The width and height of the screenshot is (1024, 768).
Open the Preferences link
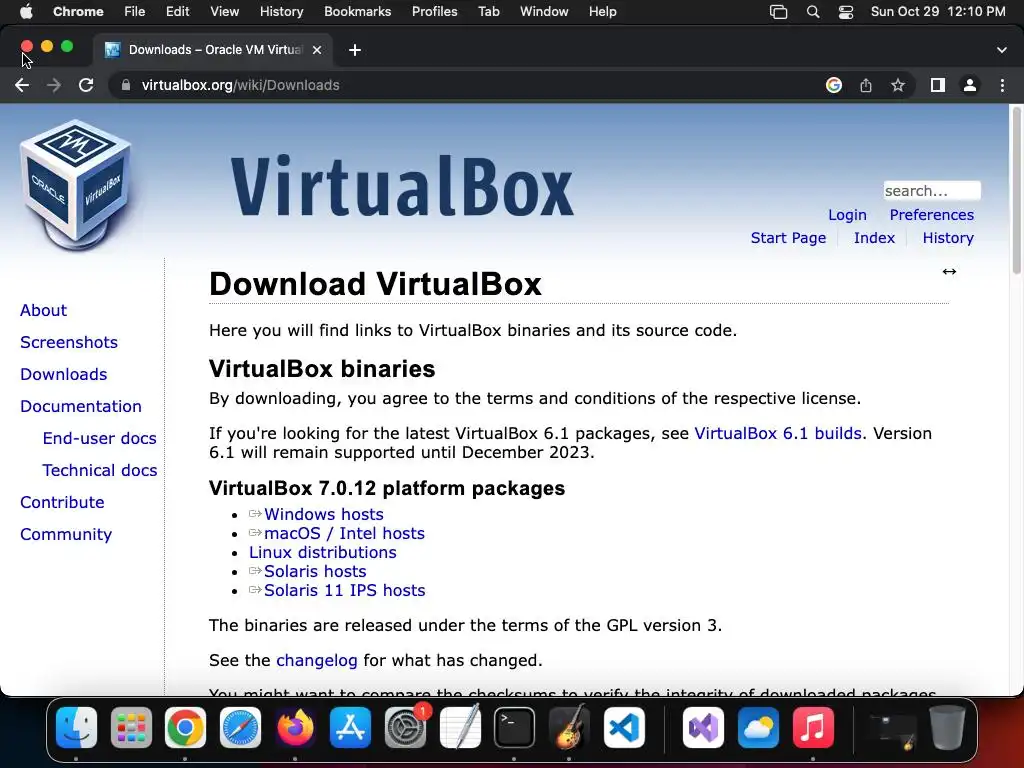[931, 215]
